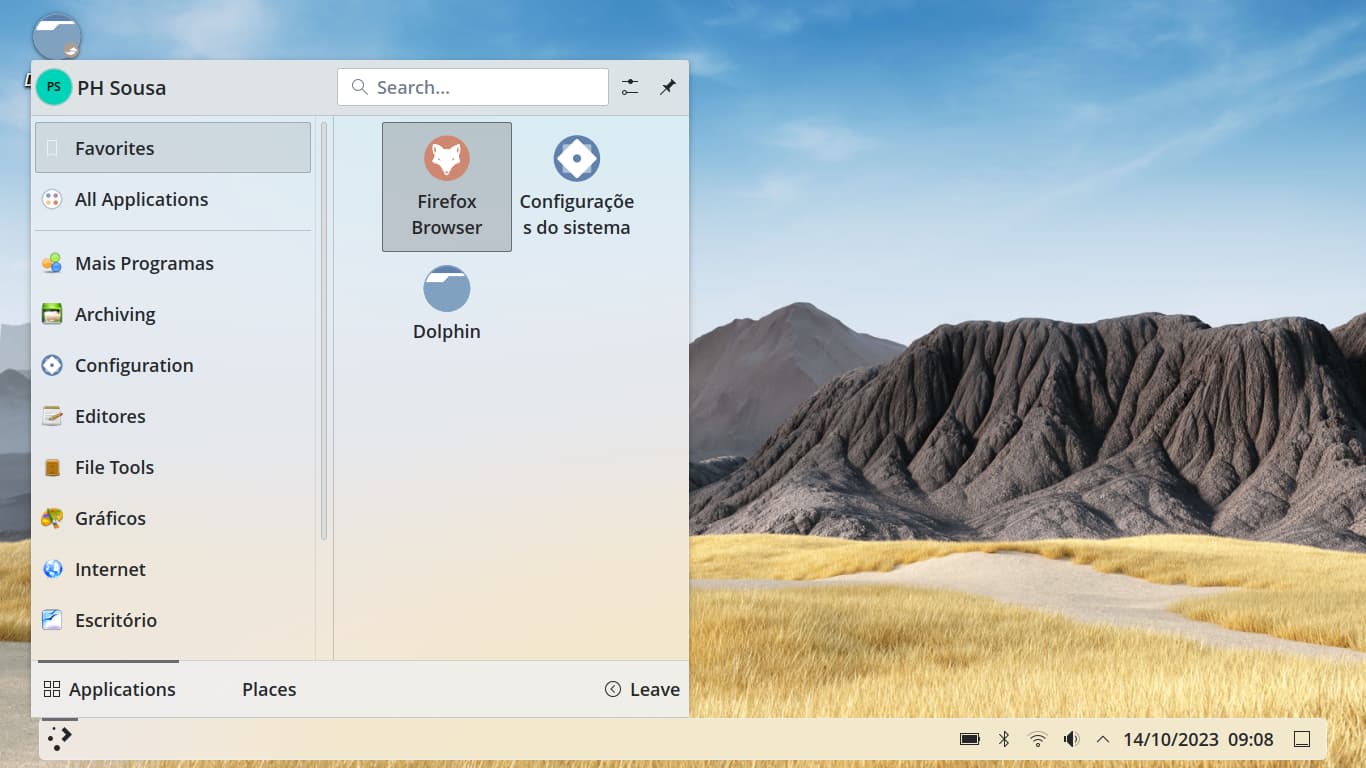Switch to the Places tab
The image size is (1366, 768).
pos(269,689)
